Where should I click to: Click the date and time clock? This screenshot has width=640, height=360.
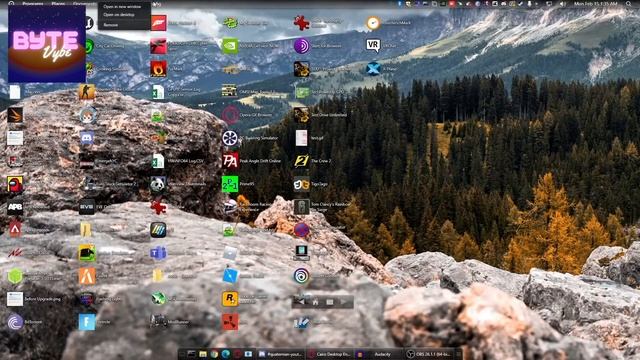(596, 4)
